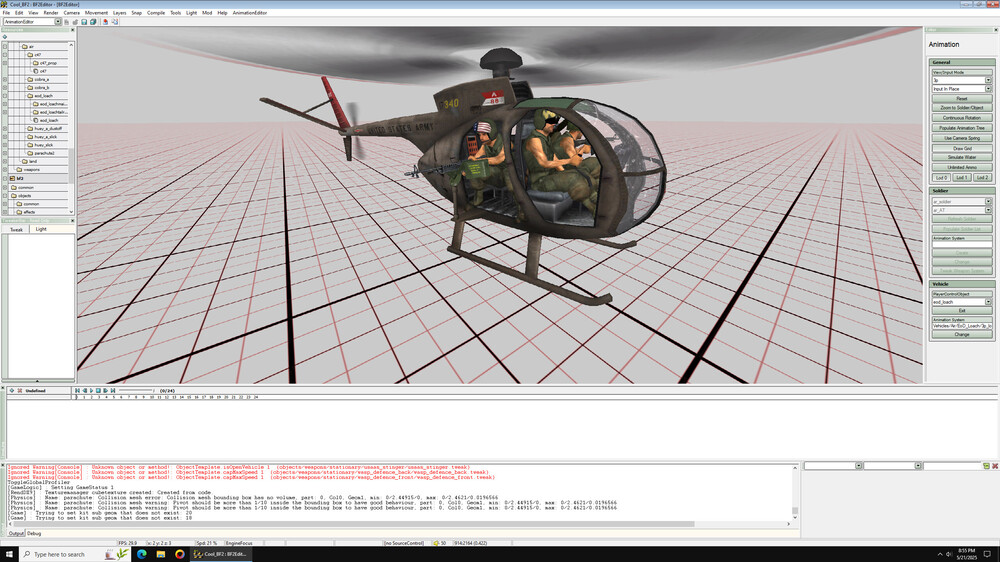Viewport: 1000px width, 562px height.
Task: Open the second filter dropdown at the bottom right
Action: click(918, 466)
